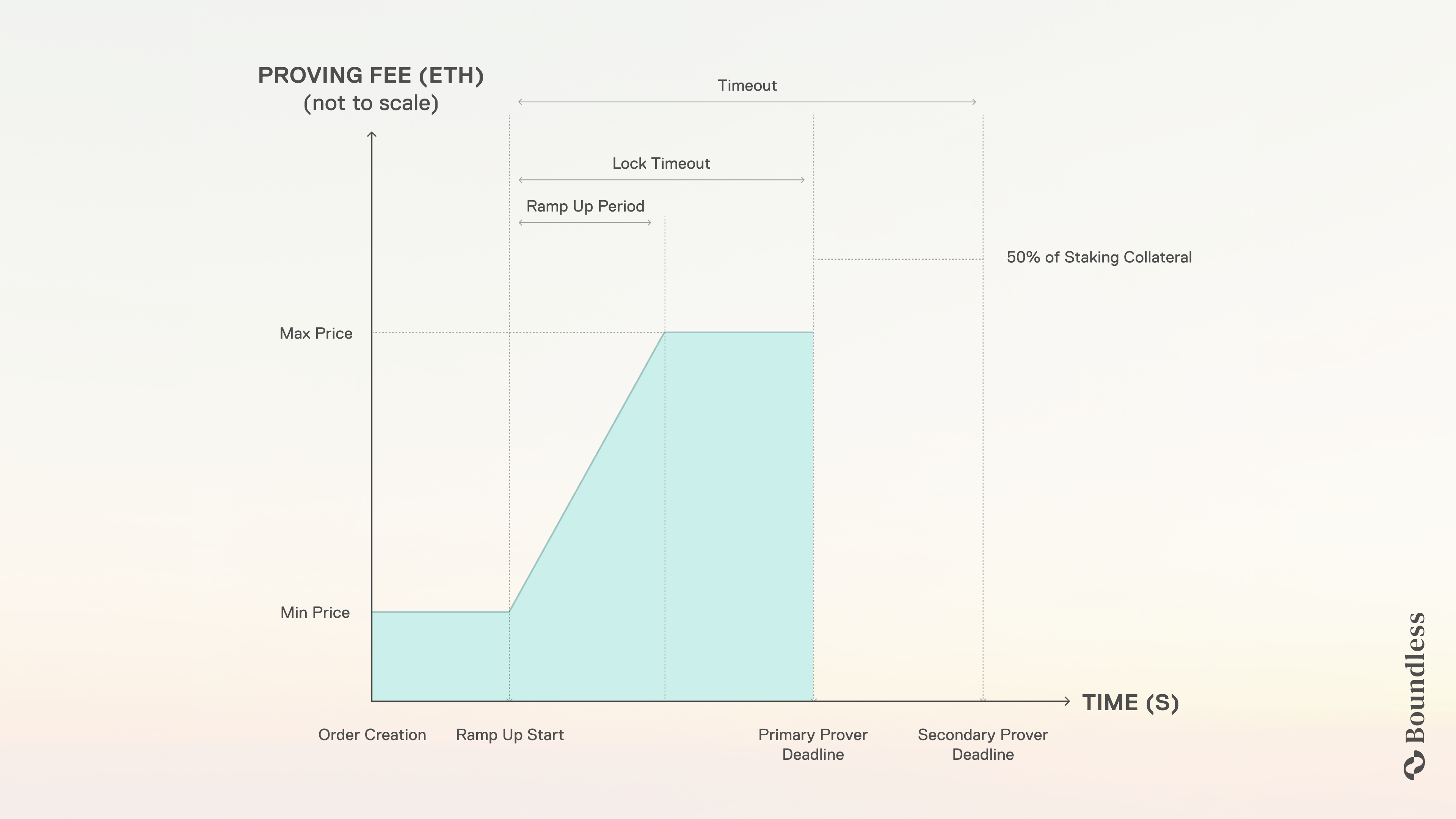
Task: Click the x-axis arrowhead beside TIME (S)
Action: 1067,701
